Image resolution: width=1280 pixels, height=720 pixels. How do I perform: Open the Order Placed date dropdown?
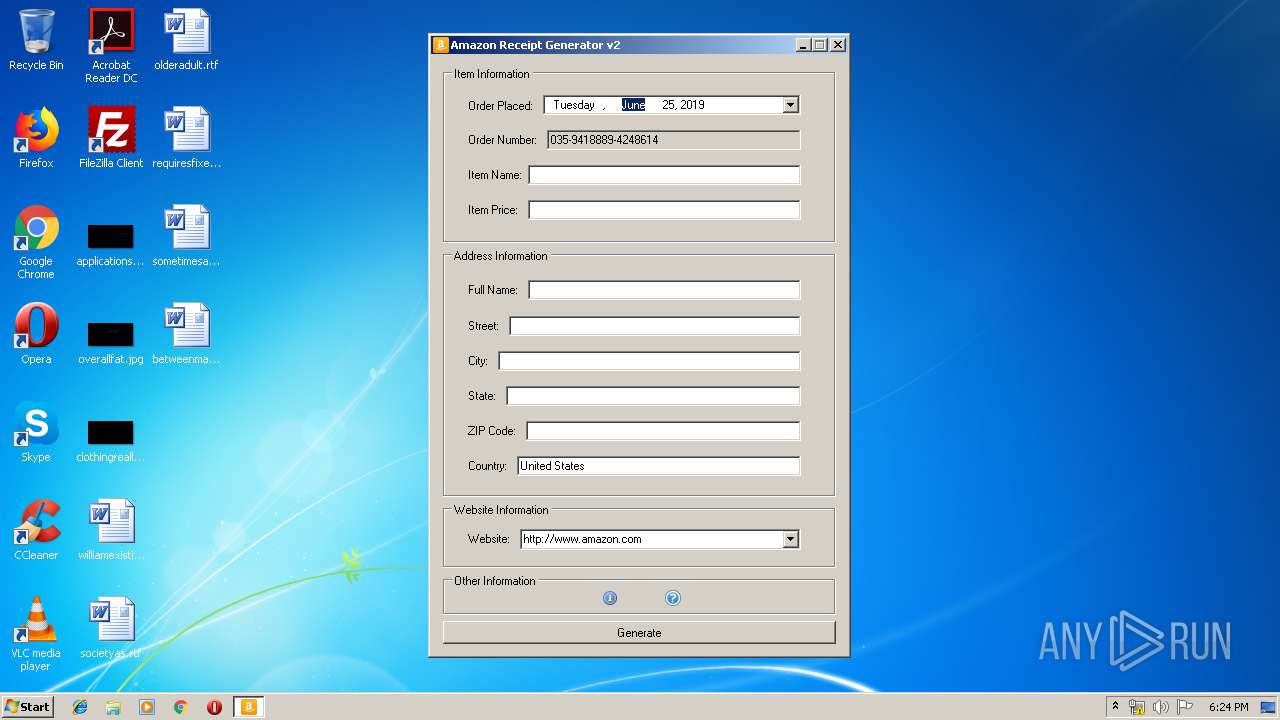pos(790,105)
